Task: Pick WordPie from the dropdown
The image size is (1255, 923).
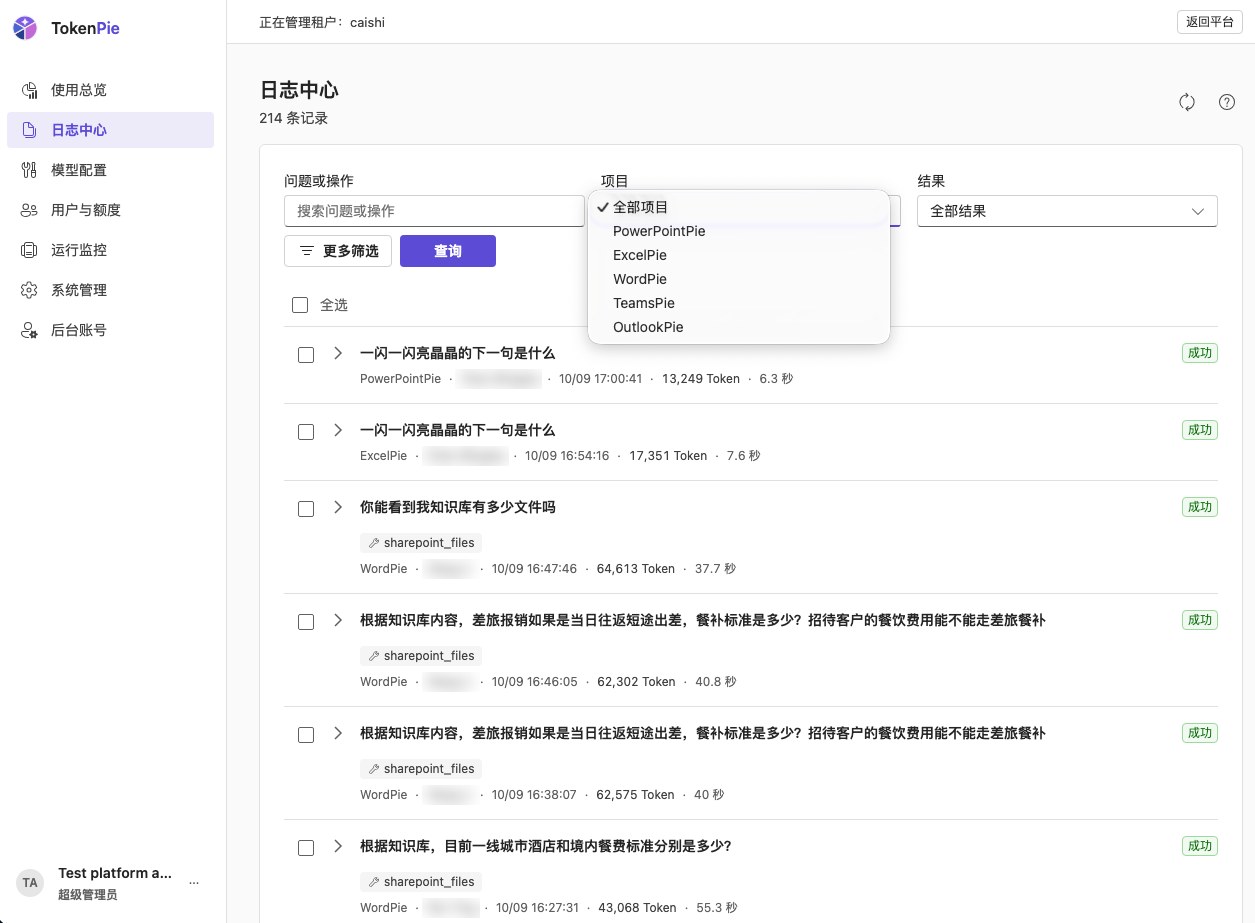Action: click(x=738, y=279)
